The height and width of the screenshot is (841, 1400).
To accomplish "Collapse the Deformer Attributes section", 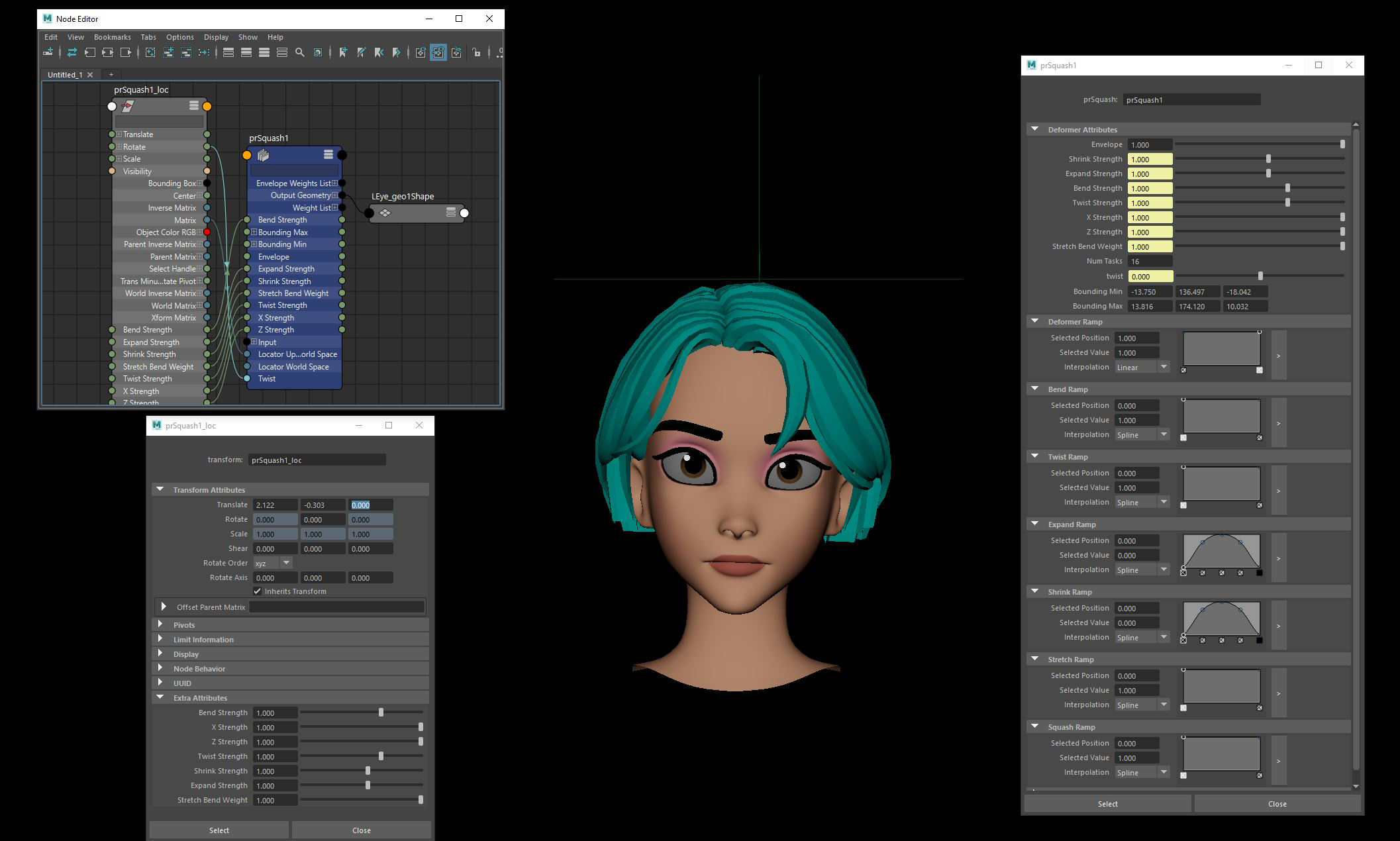I will 1035,129.
